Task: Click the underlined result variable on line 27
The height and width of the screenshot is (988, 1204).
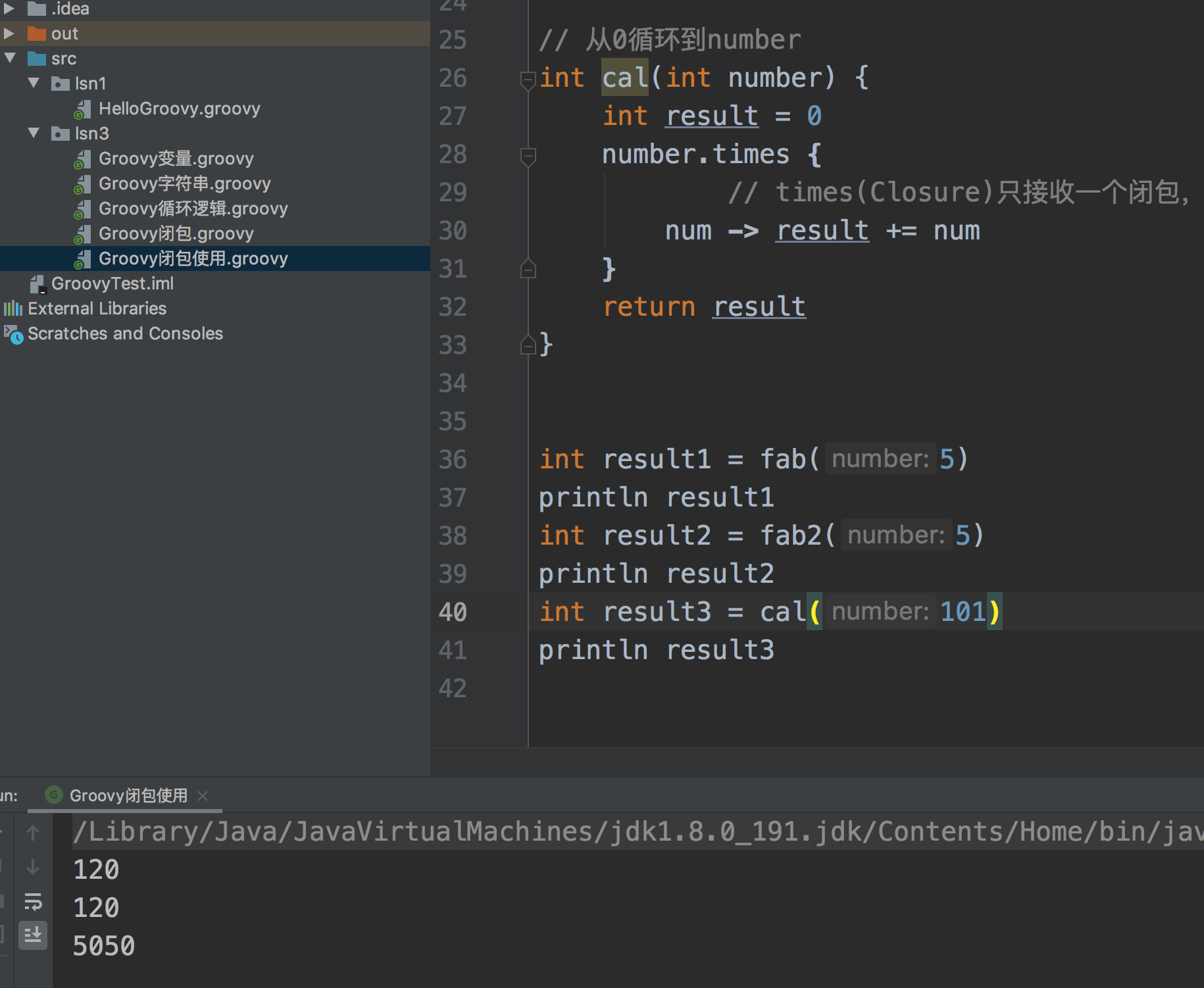Action: [712, 116]
